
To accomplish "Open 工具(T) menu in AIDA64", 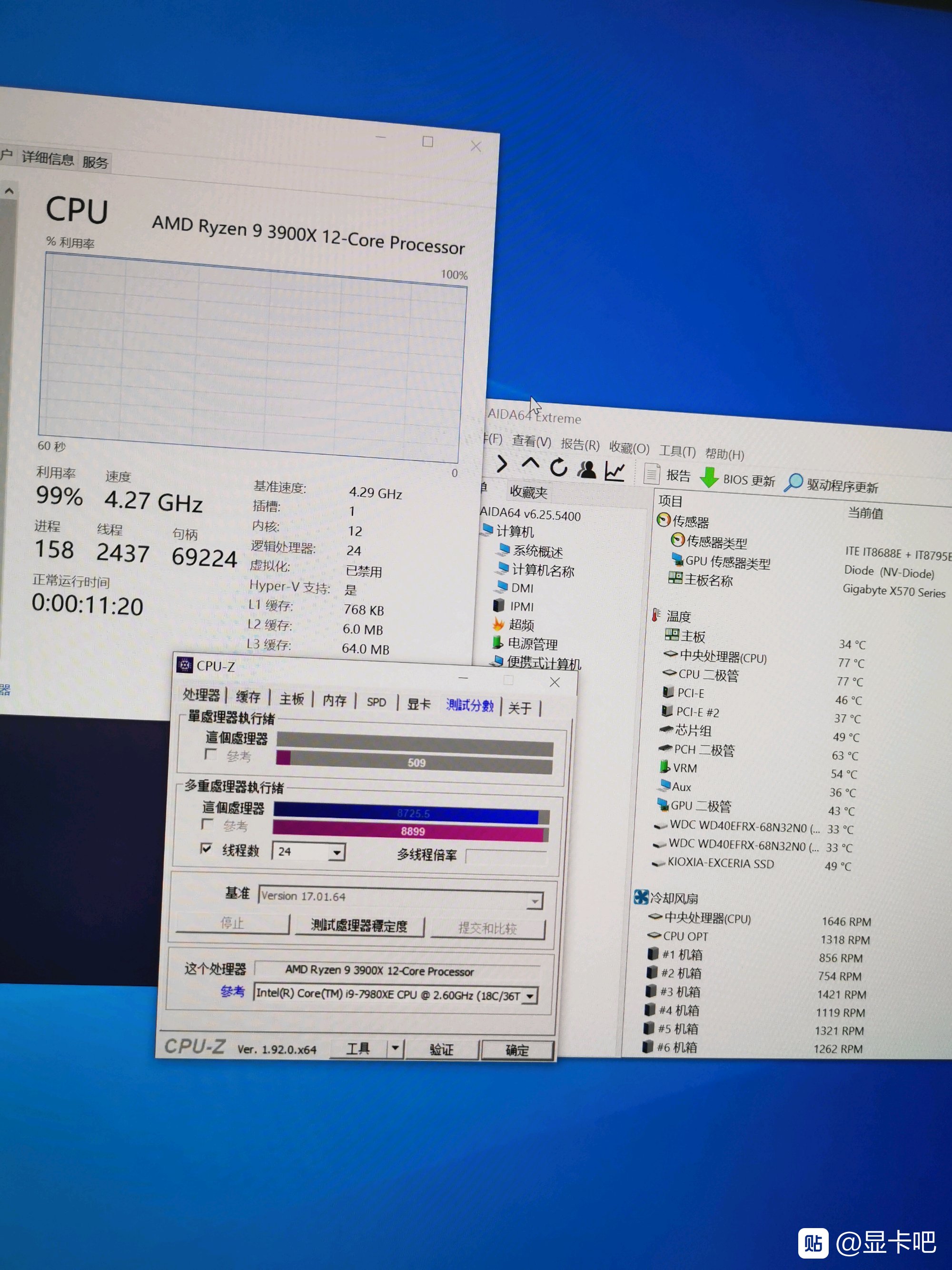I will pyautogui.click(x=677, y=450).
